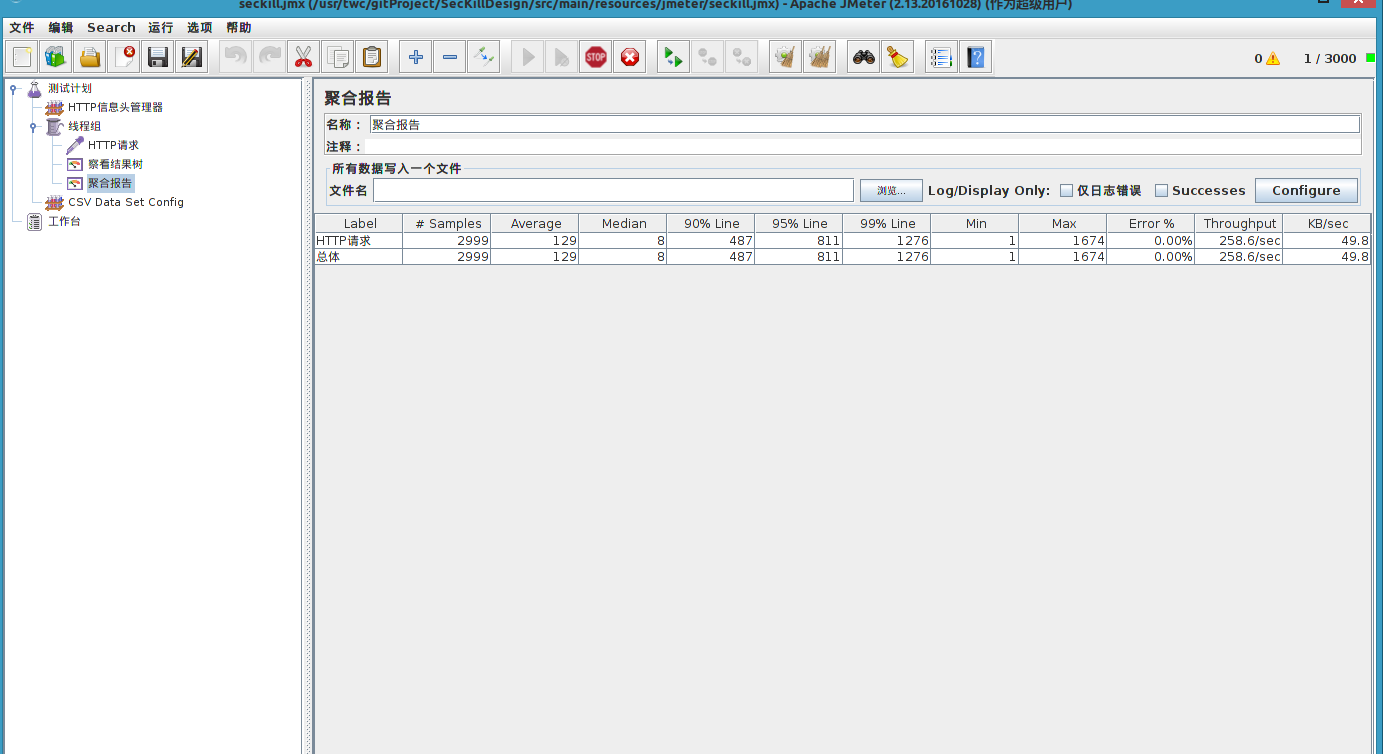Start the test with play icon
This screenshot has width=1383, height=754.
click(x=528, y=57)
